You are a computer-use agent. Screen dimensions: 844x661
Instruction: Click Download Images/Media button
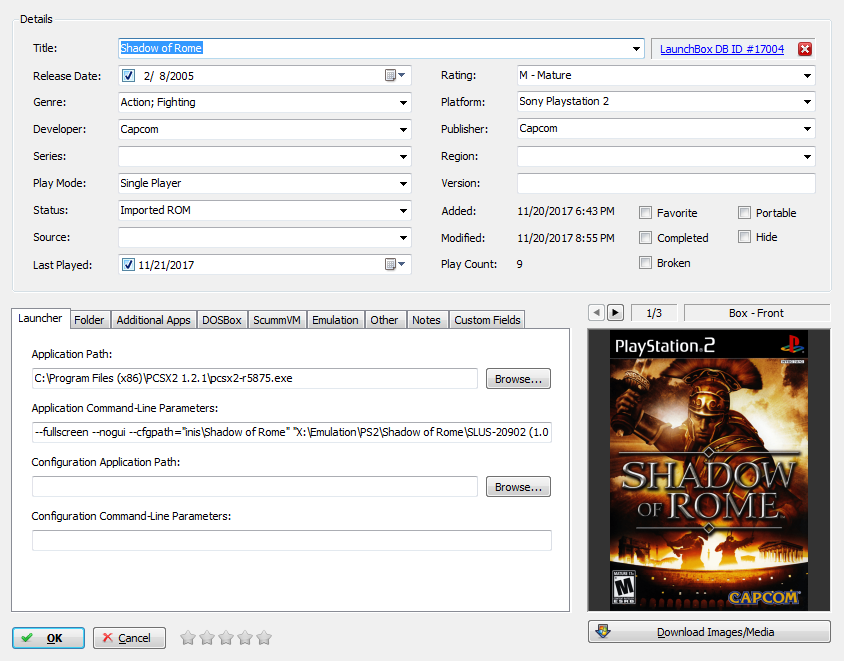[709, 632]
